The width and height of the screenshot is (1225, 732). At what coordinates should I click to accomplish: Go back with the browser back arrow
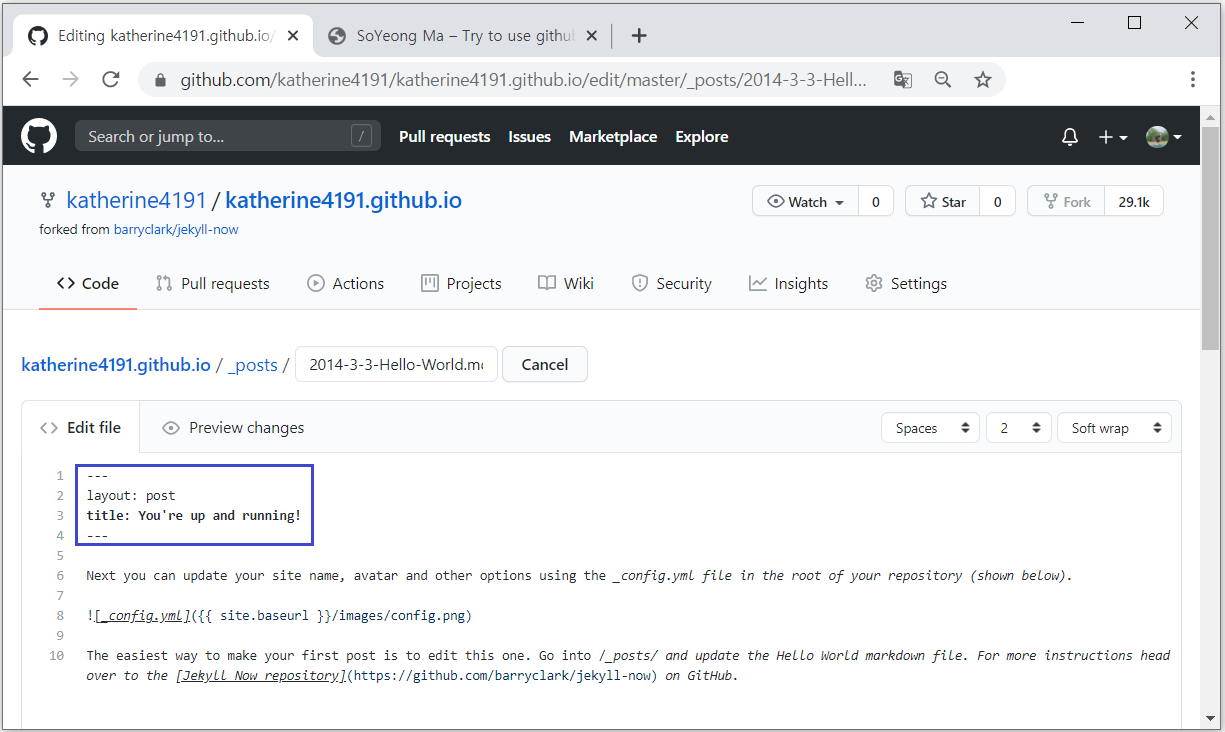pos(30,79)
